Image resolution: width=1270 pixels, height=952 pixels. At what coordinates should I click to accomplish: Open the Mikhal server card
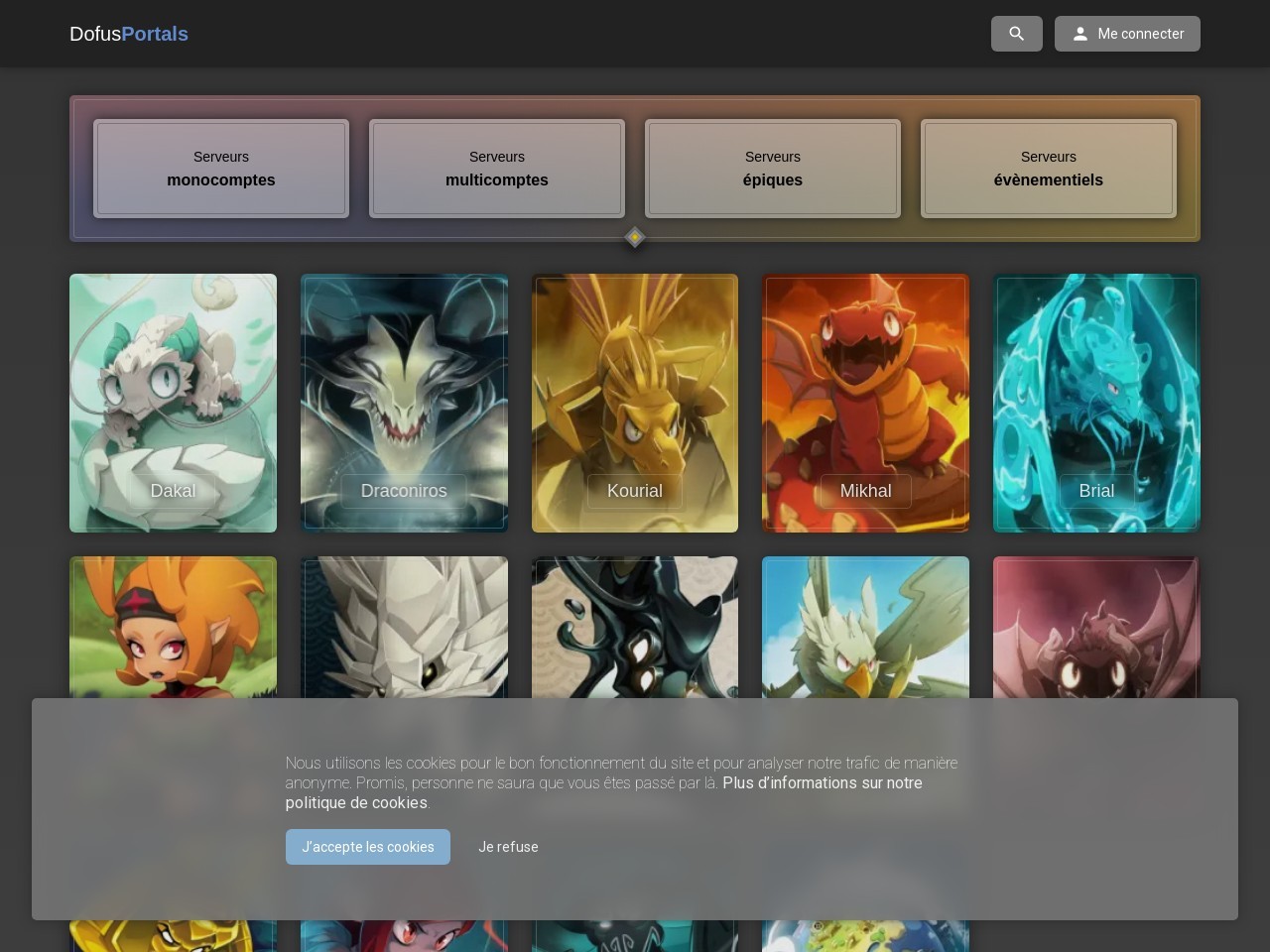pos(865,403)
